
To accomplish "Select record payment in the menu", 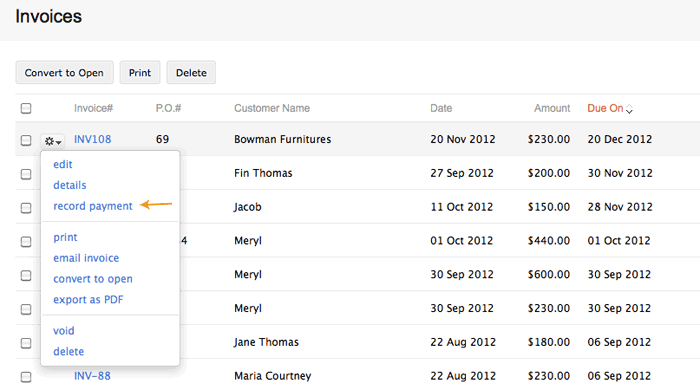I will pos(93,206).
